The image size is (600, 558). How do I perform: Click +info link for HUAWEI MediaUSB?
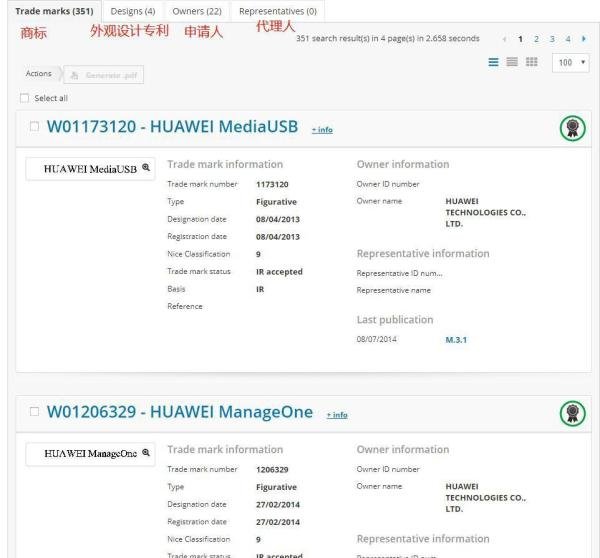point(322,130)
